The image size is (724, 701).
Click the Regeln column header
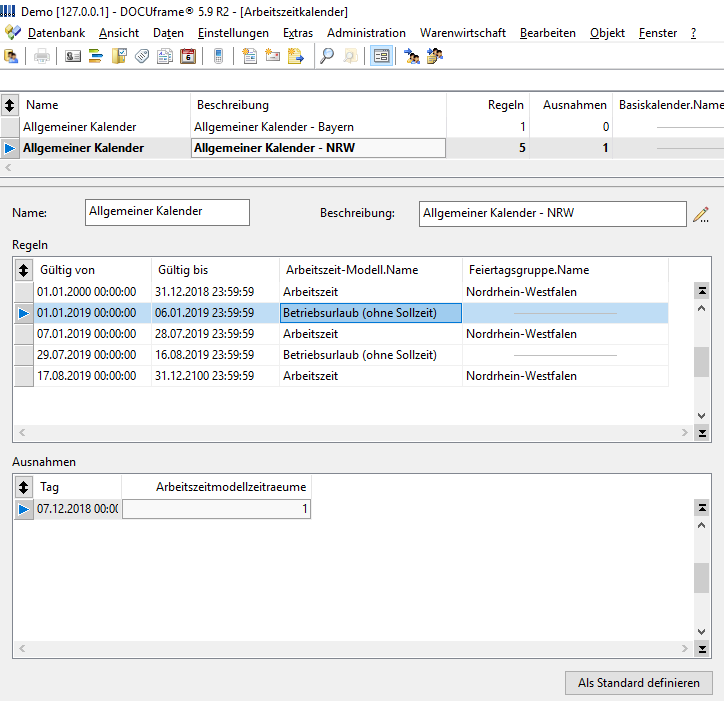tap(488, 105)
